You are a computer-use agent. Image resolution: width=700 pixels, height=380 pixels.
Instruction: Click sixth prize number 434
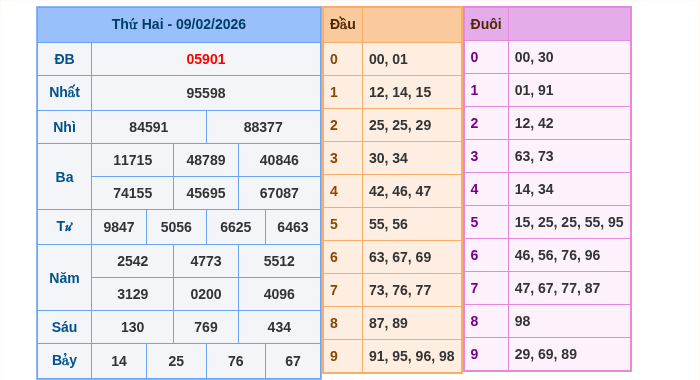(x=279, y=327)
